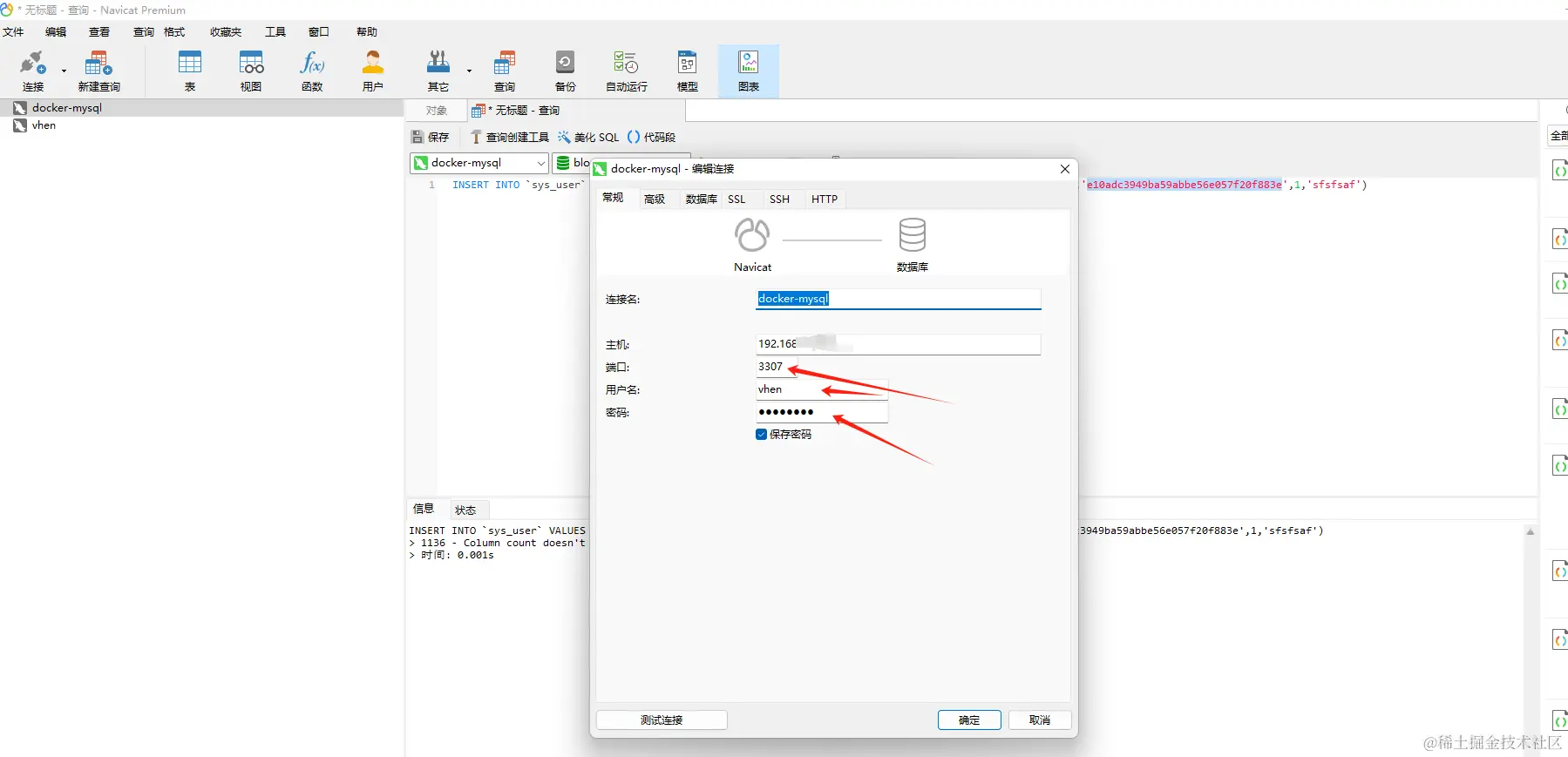Confirm with the 确定 (OK) button

coord(969,720)
